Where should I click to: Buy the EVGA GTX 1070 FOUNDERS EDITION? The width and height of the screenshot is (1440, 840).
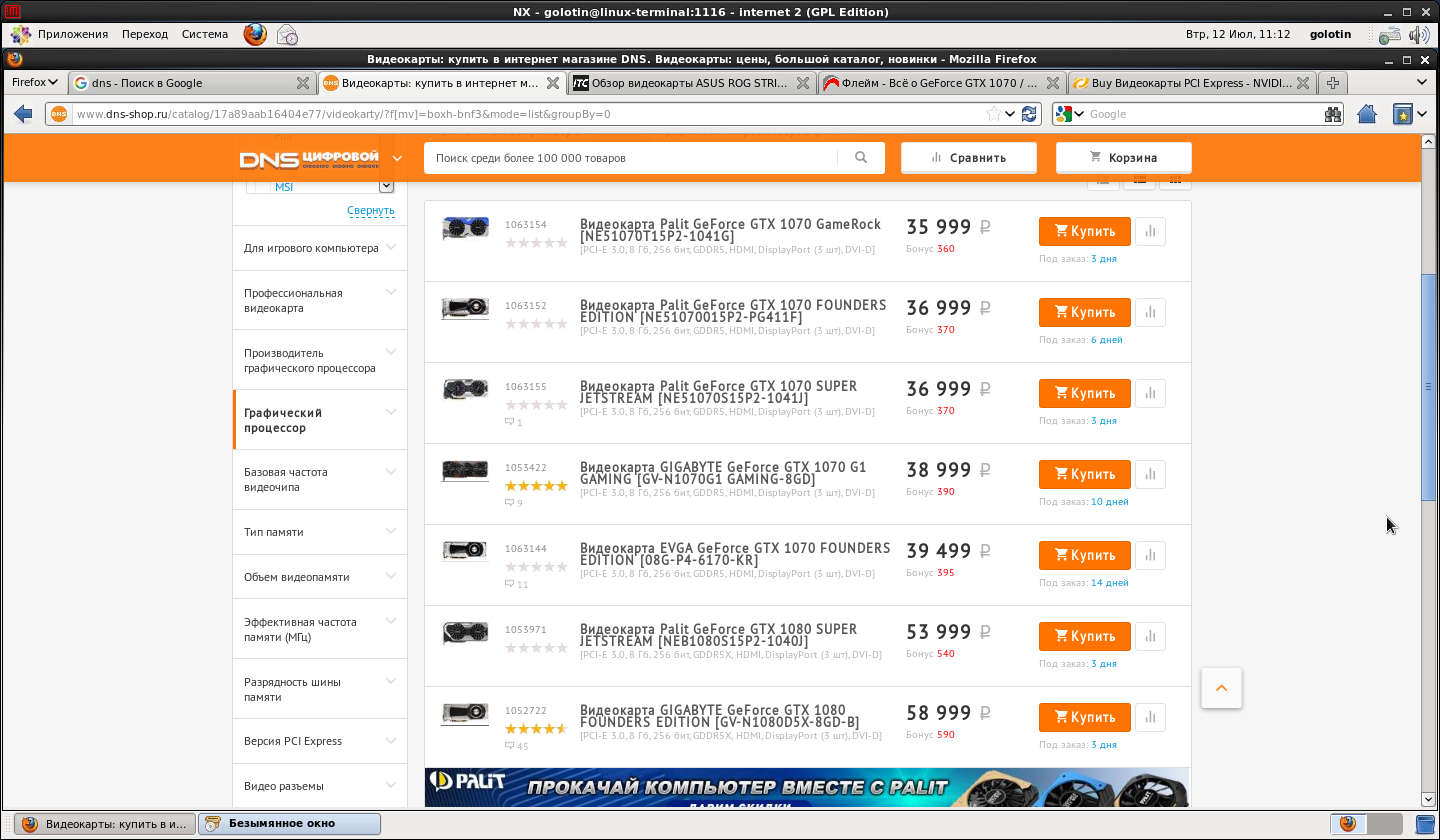click(1084, 555)
